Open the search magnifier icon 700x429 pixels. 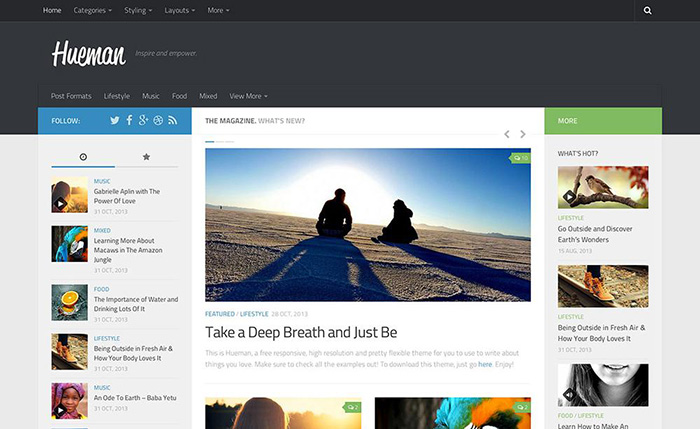click(648, 10)
